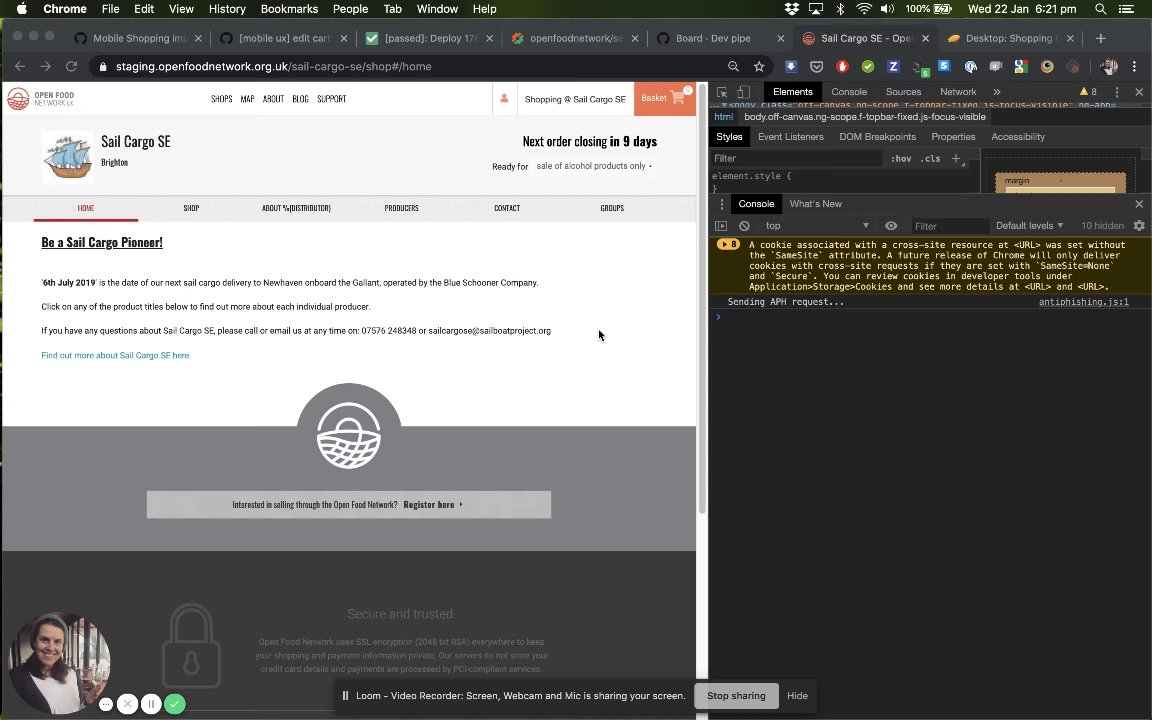Expand the cookie warning message group
Viewport: 1152px width, 720px height.
pyautogui.click(x=727, y=245)
